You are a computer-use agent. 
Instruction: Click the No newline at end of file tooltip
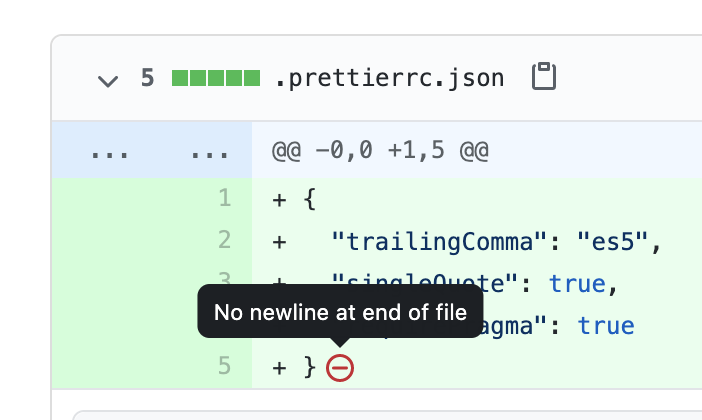[340, 312]
